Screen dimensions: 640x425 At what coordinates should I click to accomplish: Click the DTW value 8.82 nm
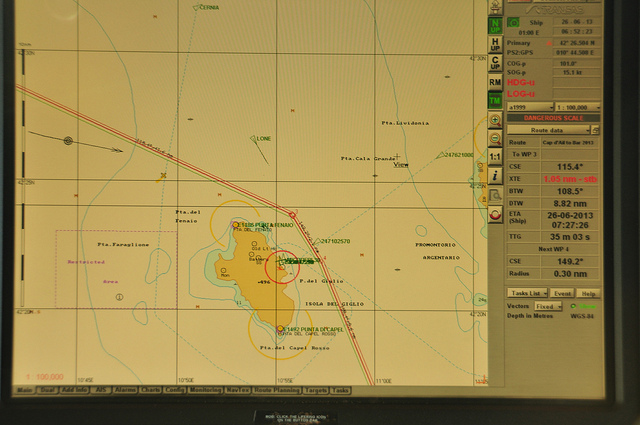click(x=570, y=203)
